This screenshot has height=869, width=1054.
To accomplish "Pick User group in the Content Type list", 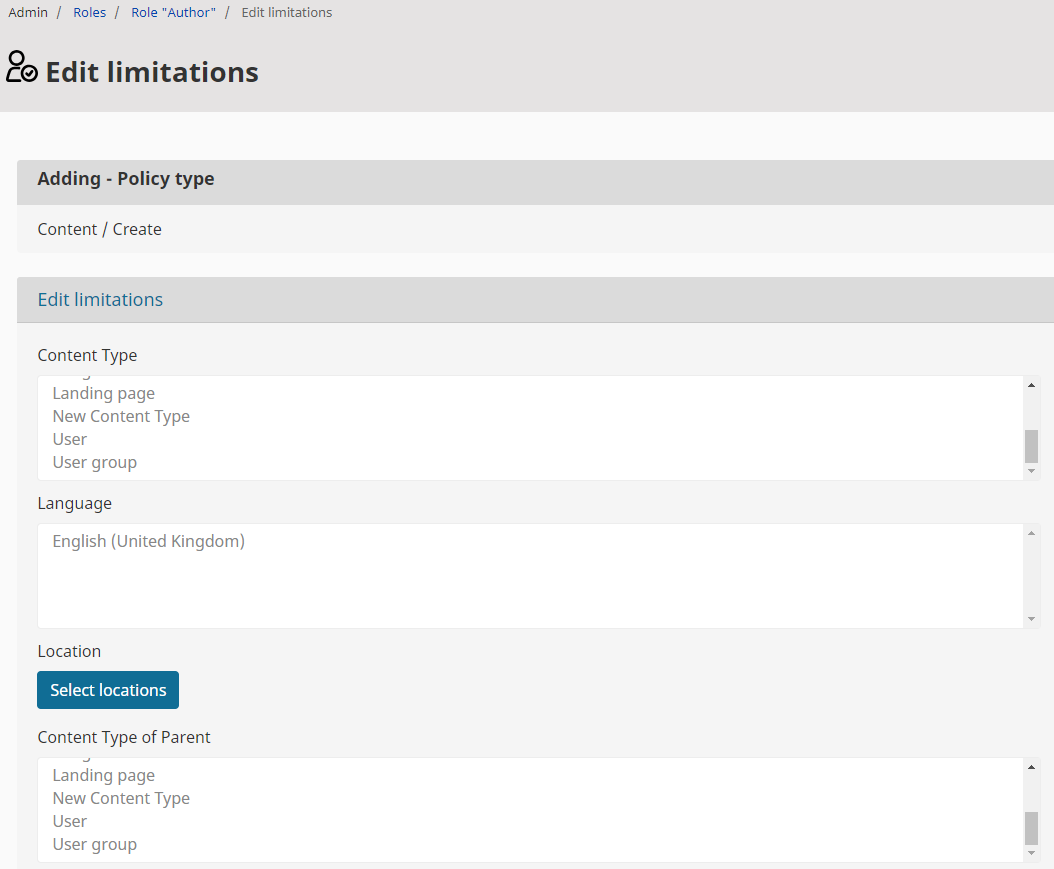I will (95, 463).
